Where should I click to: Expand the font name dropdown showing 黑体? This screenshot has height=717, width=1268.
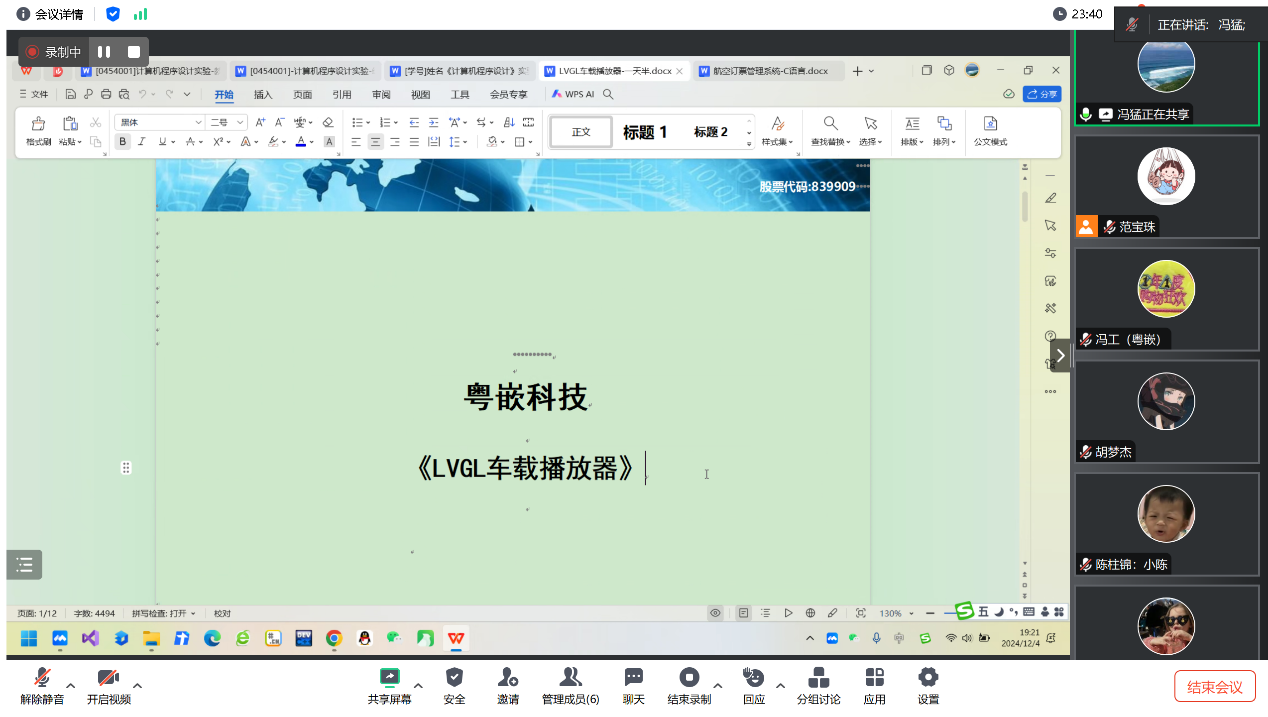pyautogui.click(x=198, y=122)
